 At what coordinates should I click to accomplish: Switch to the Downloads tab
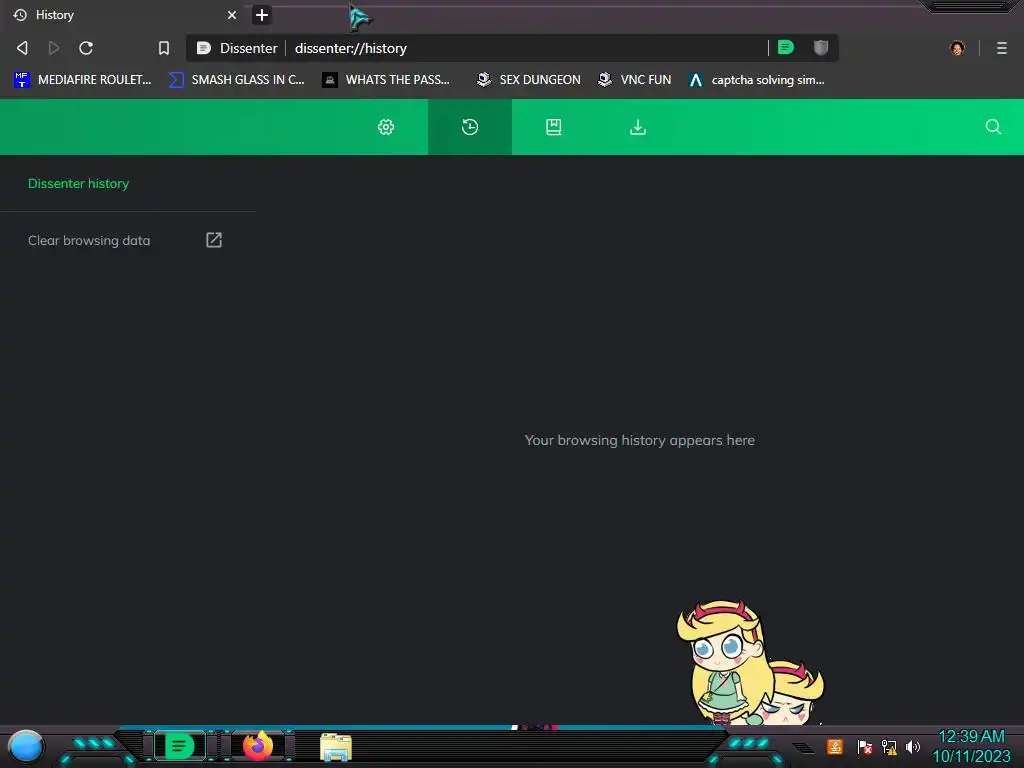click(637, 127)
